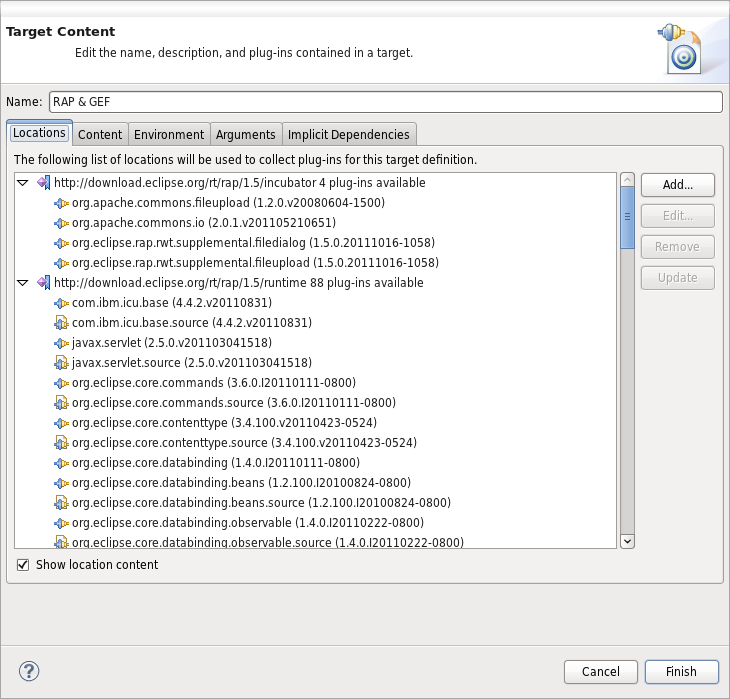Go to the Implicit Dependencies tab
The width and height of the screenshot is (730, 699).
(348, 135)
